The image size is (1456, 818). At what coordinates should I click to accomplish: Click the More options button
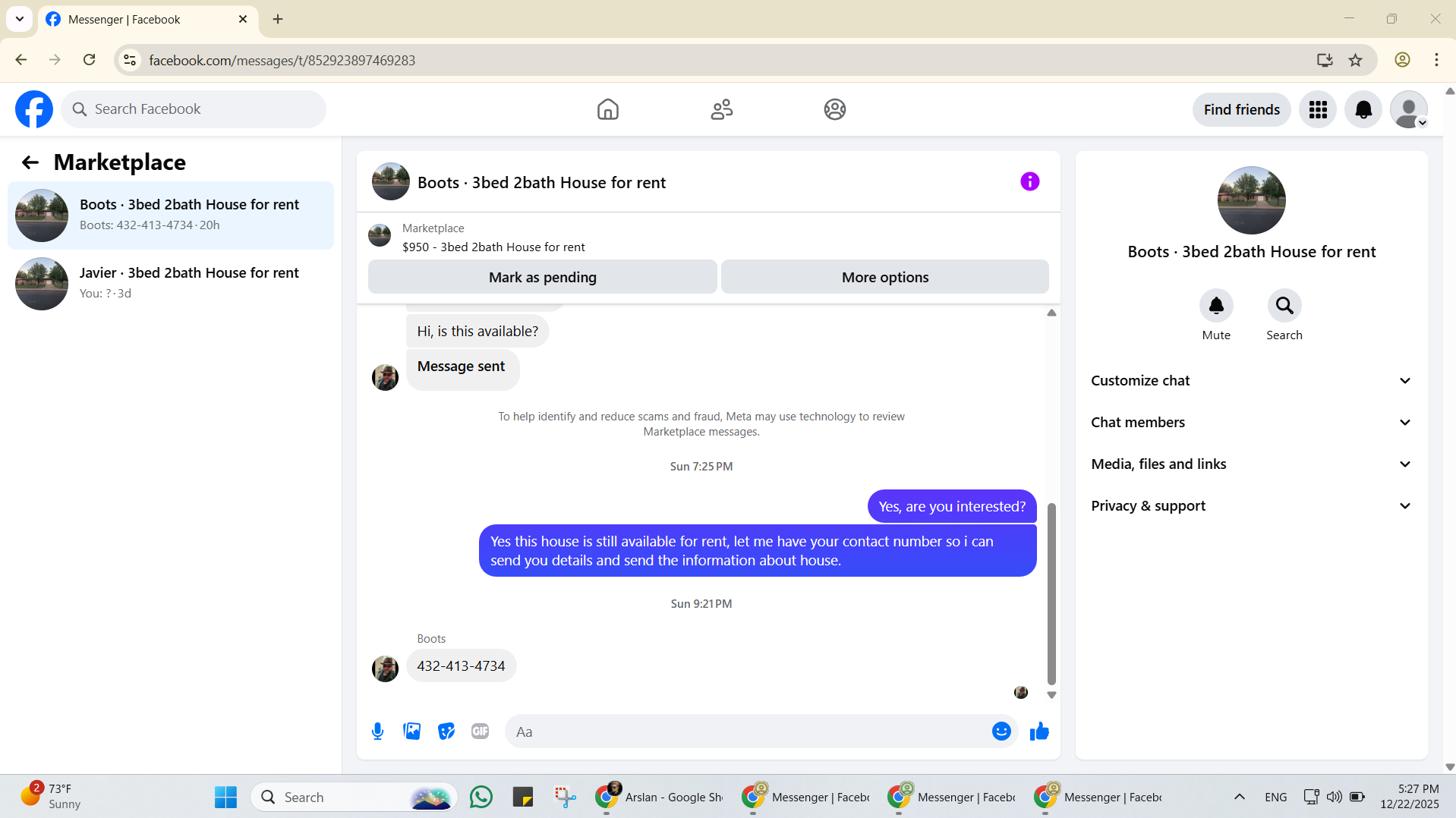coord(884,277)
